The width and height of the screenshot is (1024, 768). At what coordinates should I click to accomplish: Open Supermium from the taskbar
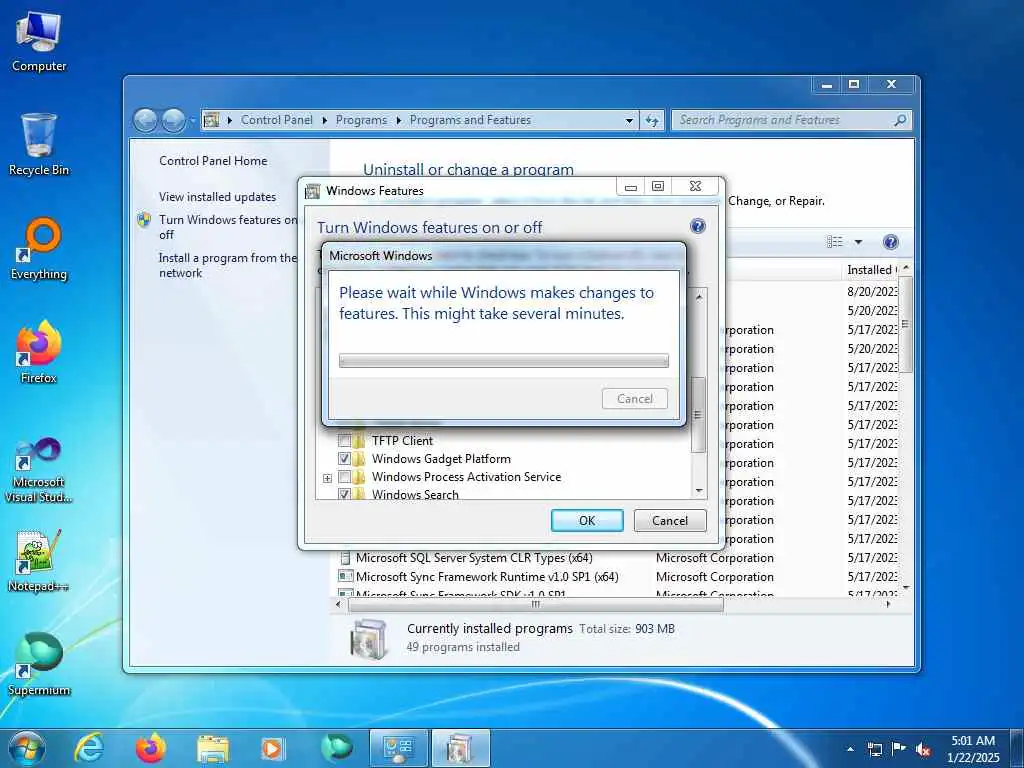pyautogui.click(x=336, y=748)
